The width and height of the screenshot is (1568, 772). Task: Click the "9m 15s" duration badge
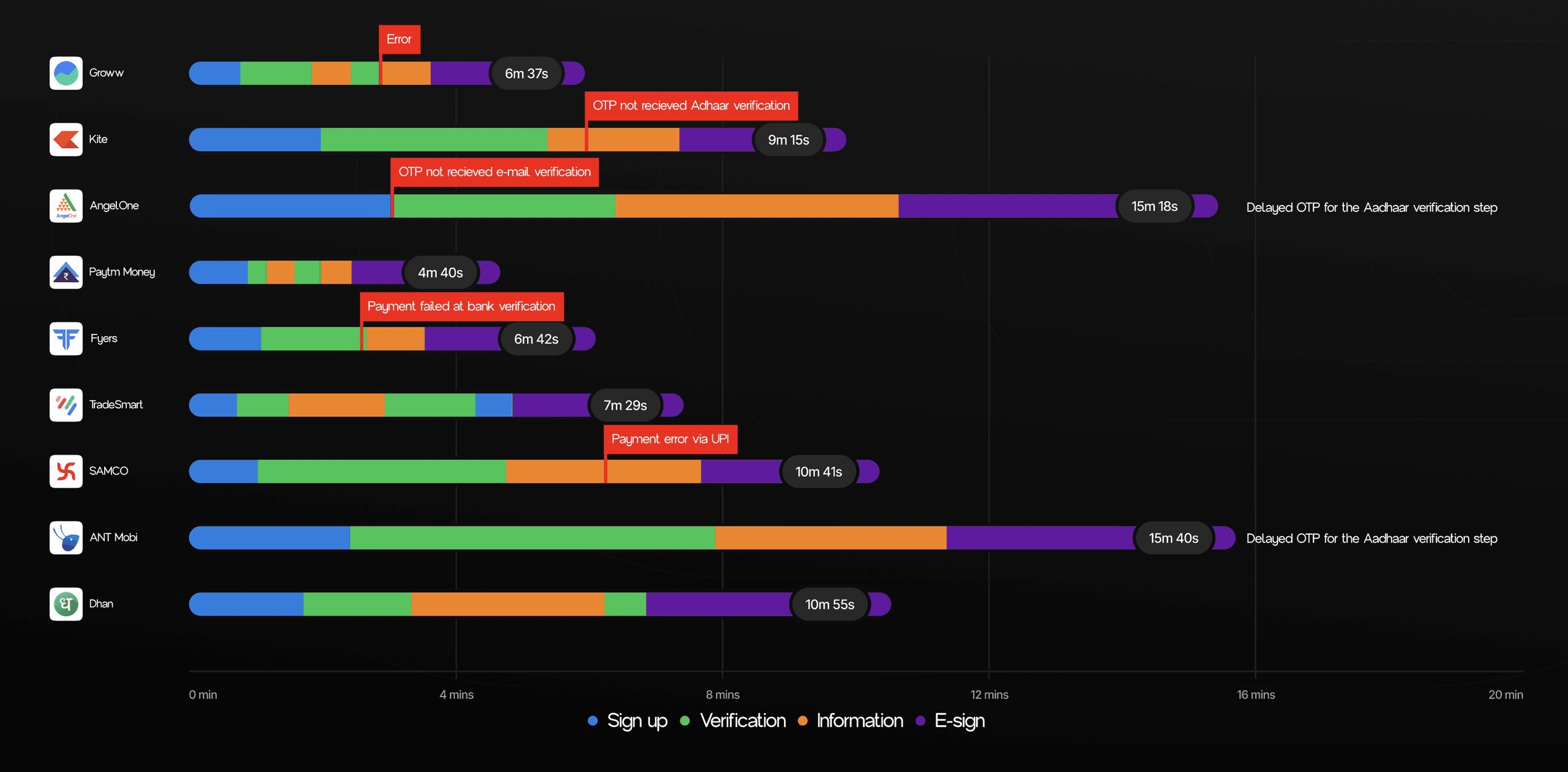click(x=788, y=139)
